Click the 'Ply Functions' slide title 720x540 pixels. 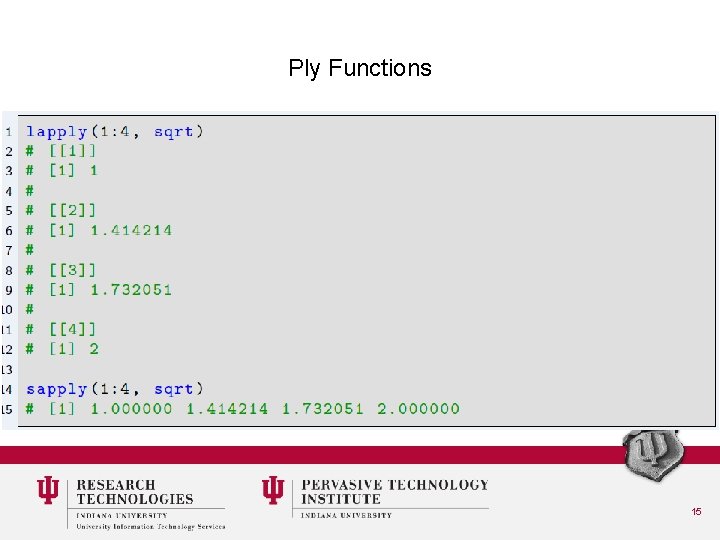coord(360,68)
